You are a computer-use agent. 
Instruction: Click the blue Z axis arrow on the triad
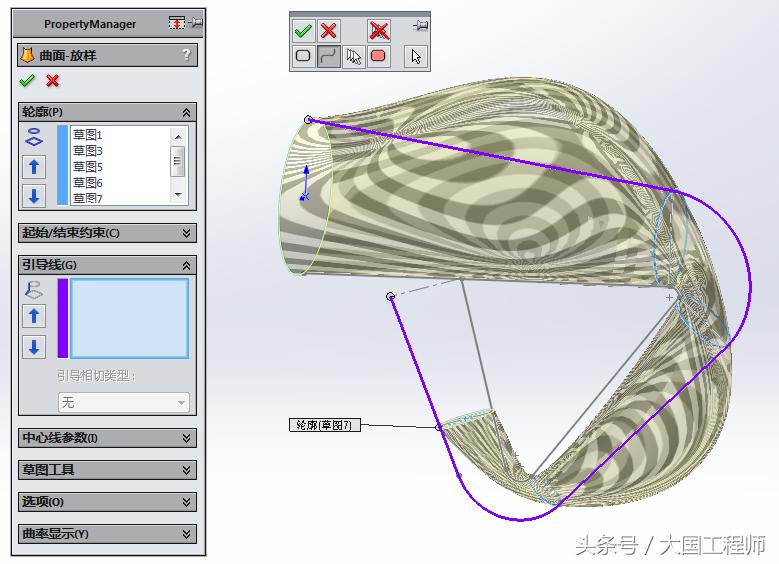coord(307,177)
